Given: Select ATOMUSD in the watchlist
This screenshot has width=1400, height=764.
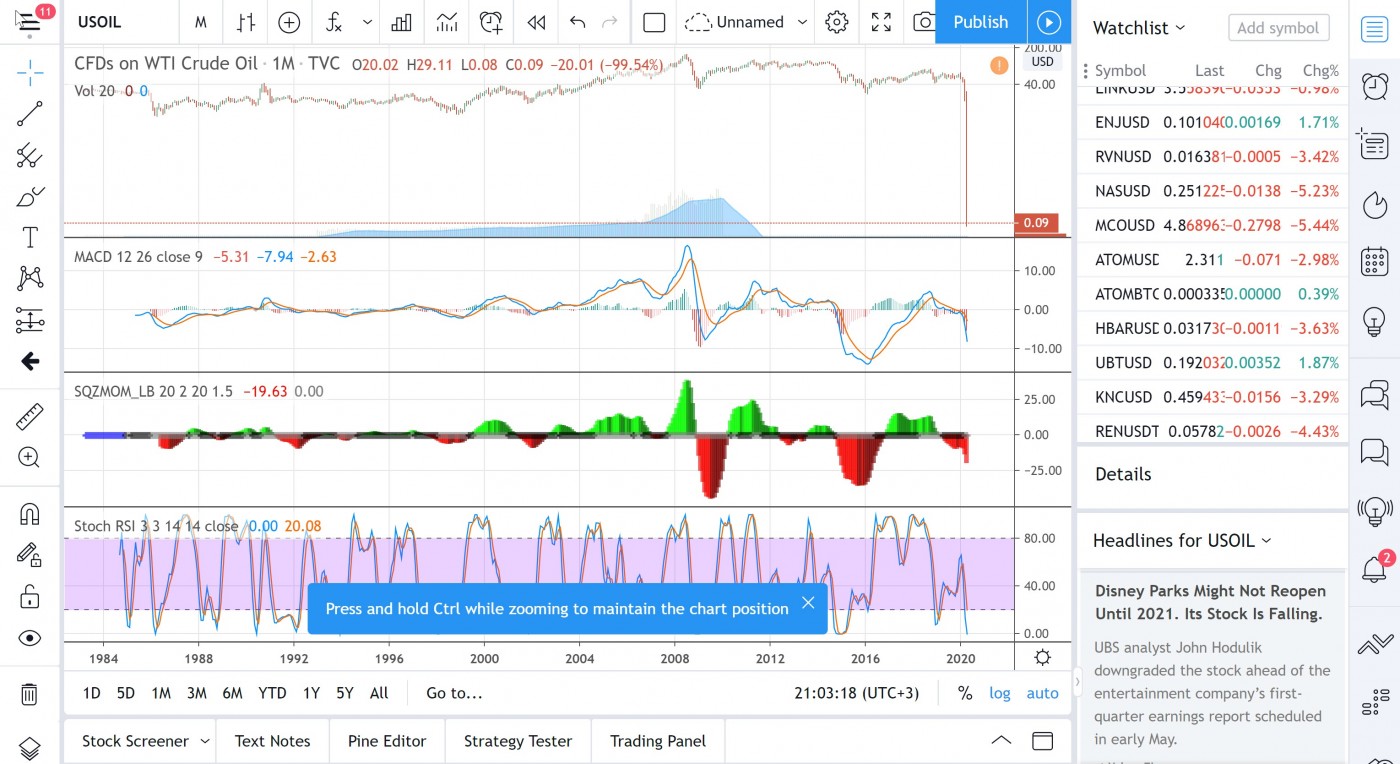Looking at the screenshot, I should click(x=1212, y=259).
